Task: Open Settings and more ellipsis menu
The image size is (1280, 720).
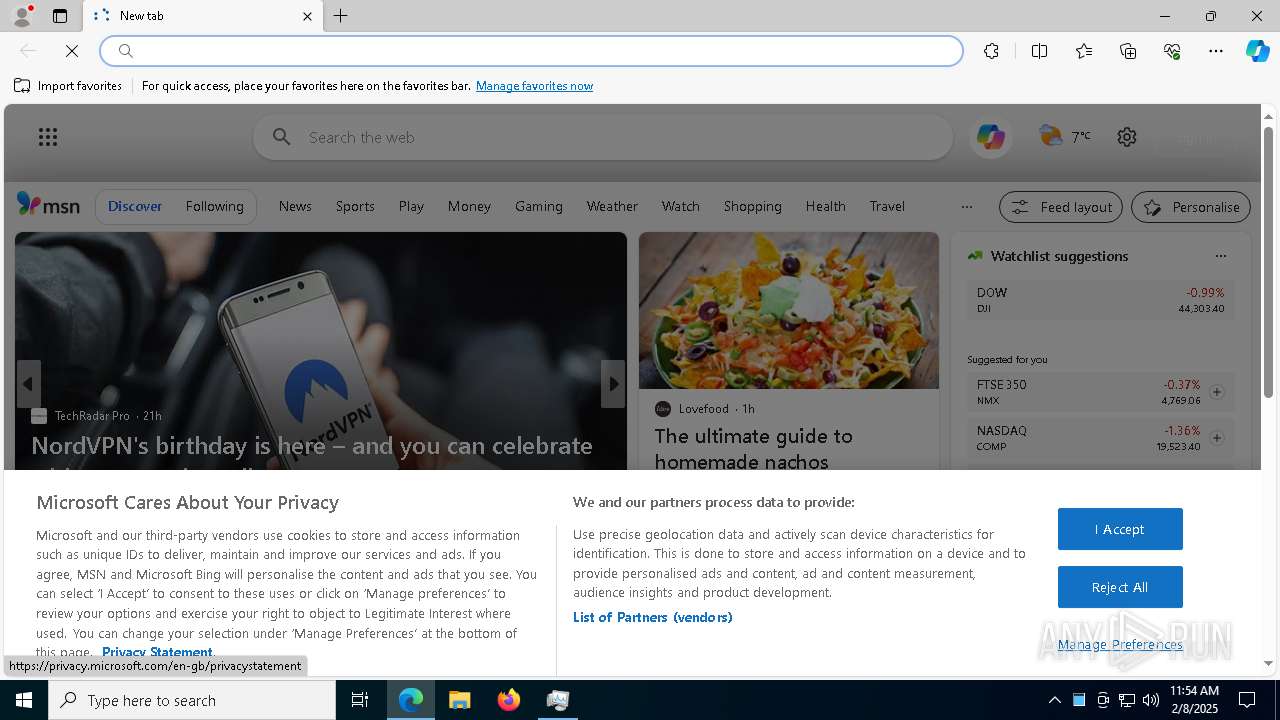Action: pos(1216,51)
